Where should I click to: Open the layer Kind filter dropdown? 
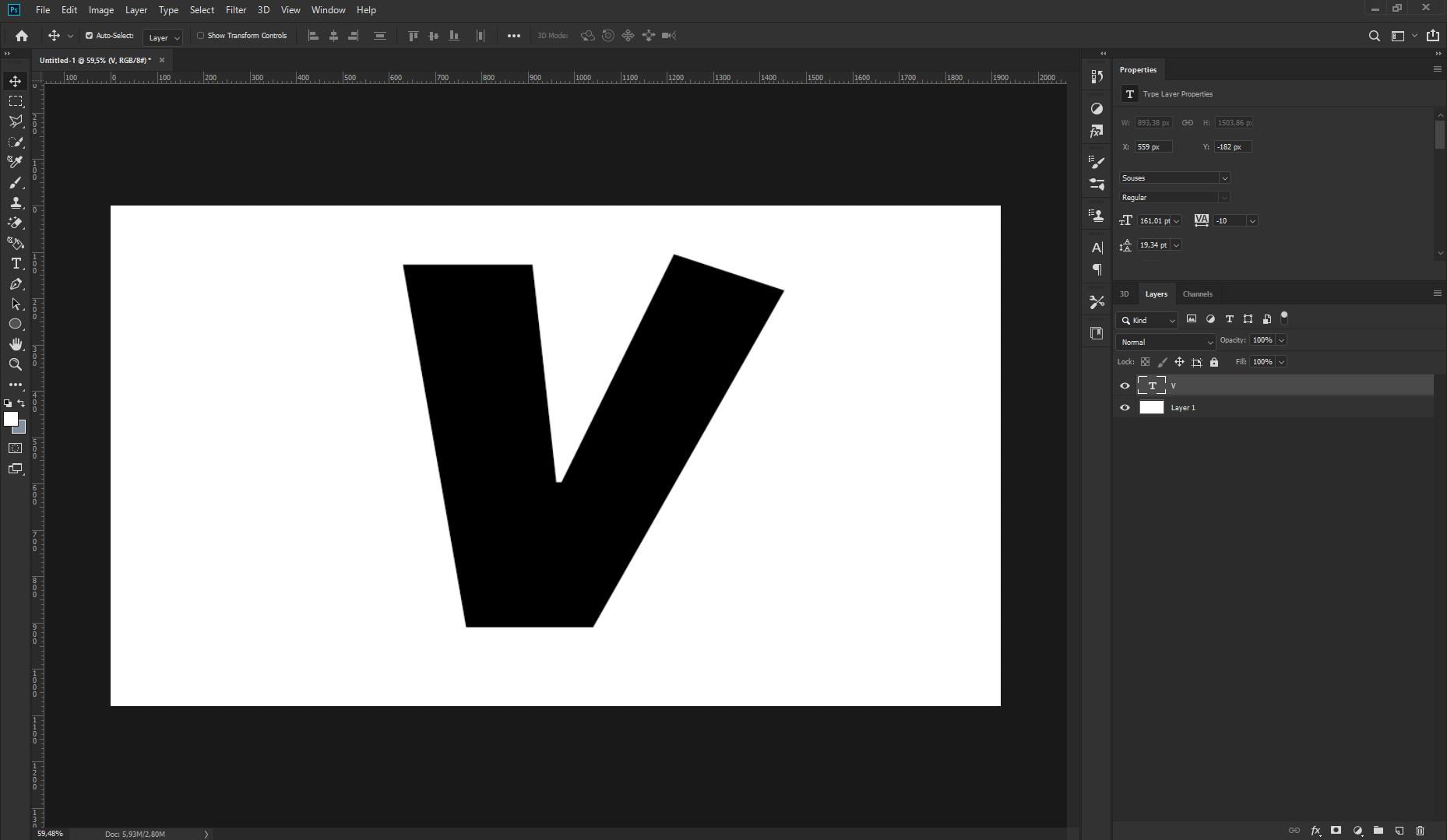[1147, 320]
